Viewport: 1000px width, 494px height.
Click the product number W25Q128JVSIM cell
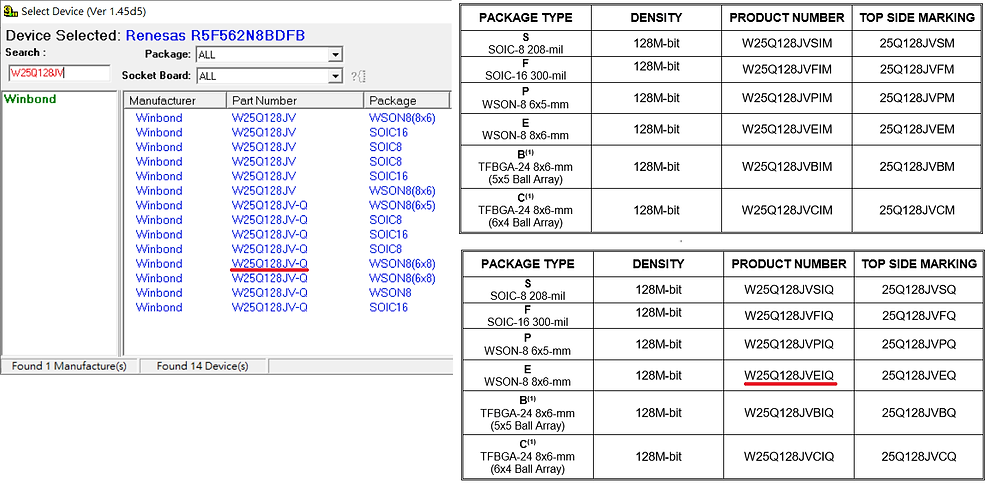point(787,43)
